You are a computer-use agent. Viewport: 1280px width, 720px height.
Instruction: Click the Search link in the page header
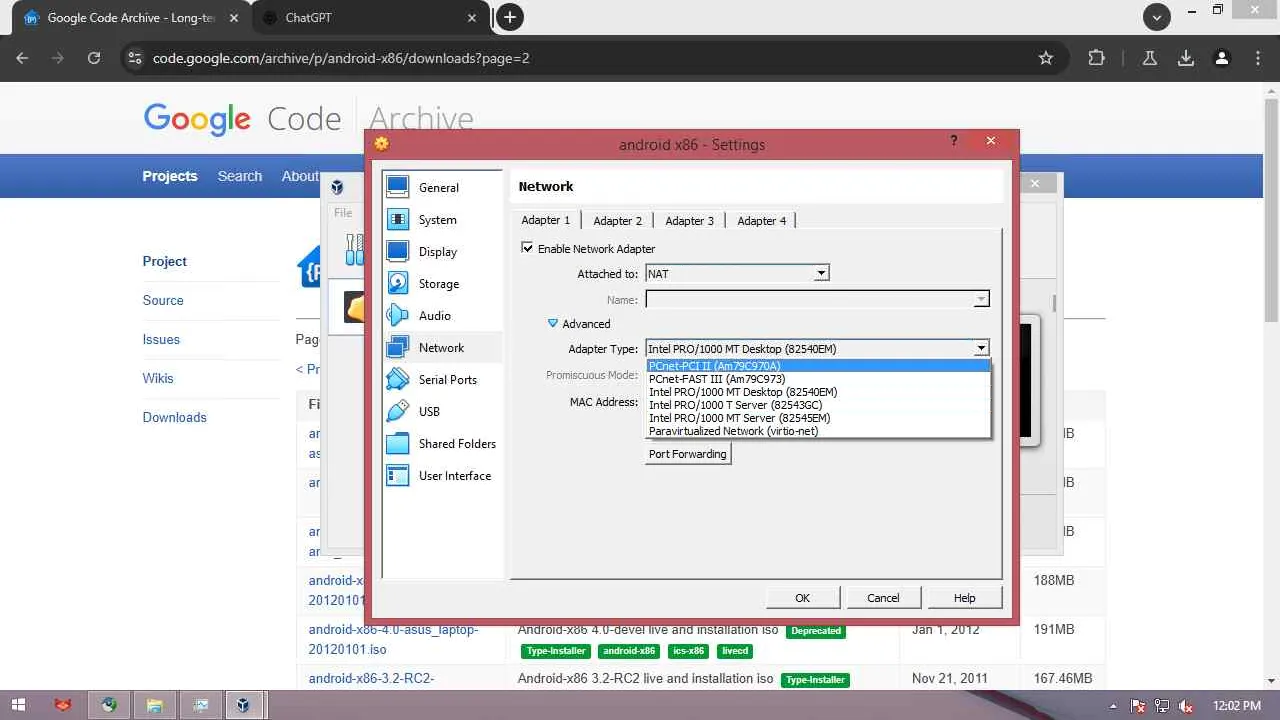coord(240,176)
